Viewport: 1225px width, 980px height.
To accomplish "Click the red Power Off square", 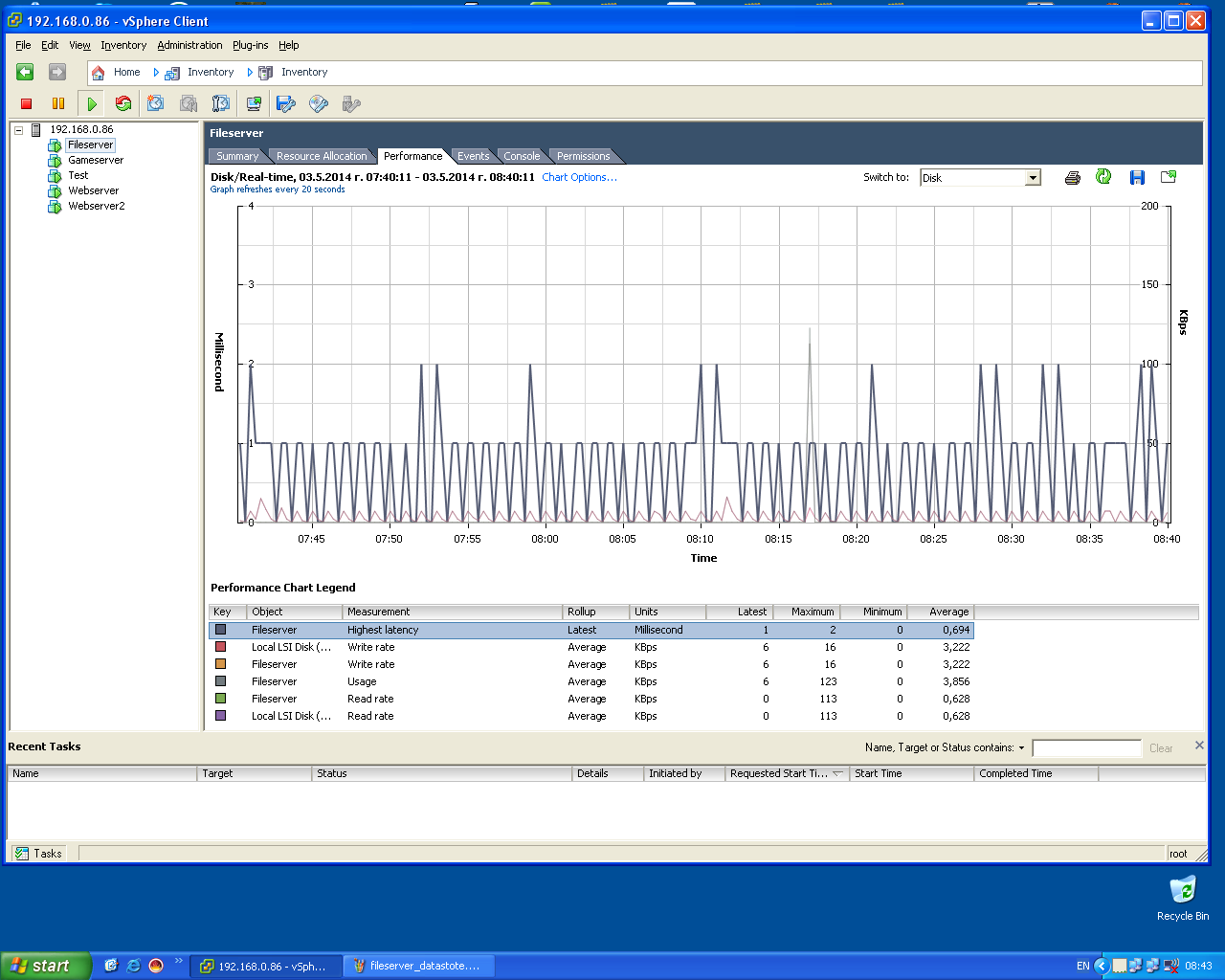I will [27, 103].
